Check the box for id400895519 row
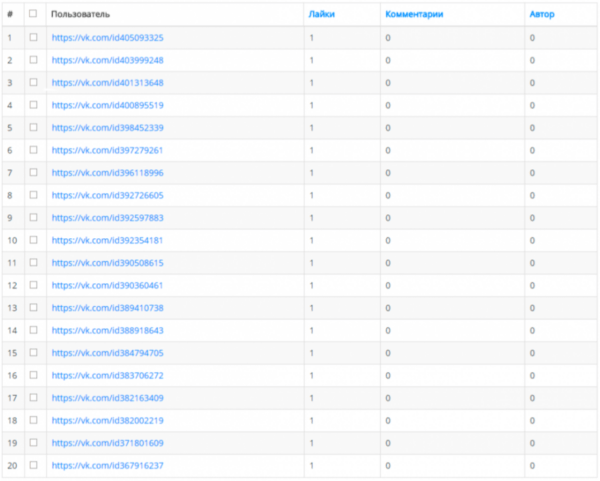This screenshot has width=600, height=481. [x=33, y=105]
